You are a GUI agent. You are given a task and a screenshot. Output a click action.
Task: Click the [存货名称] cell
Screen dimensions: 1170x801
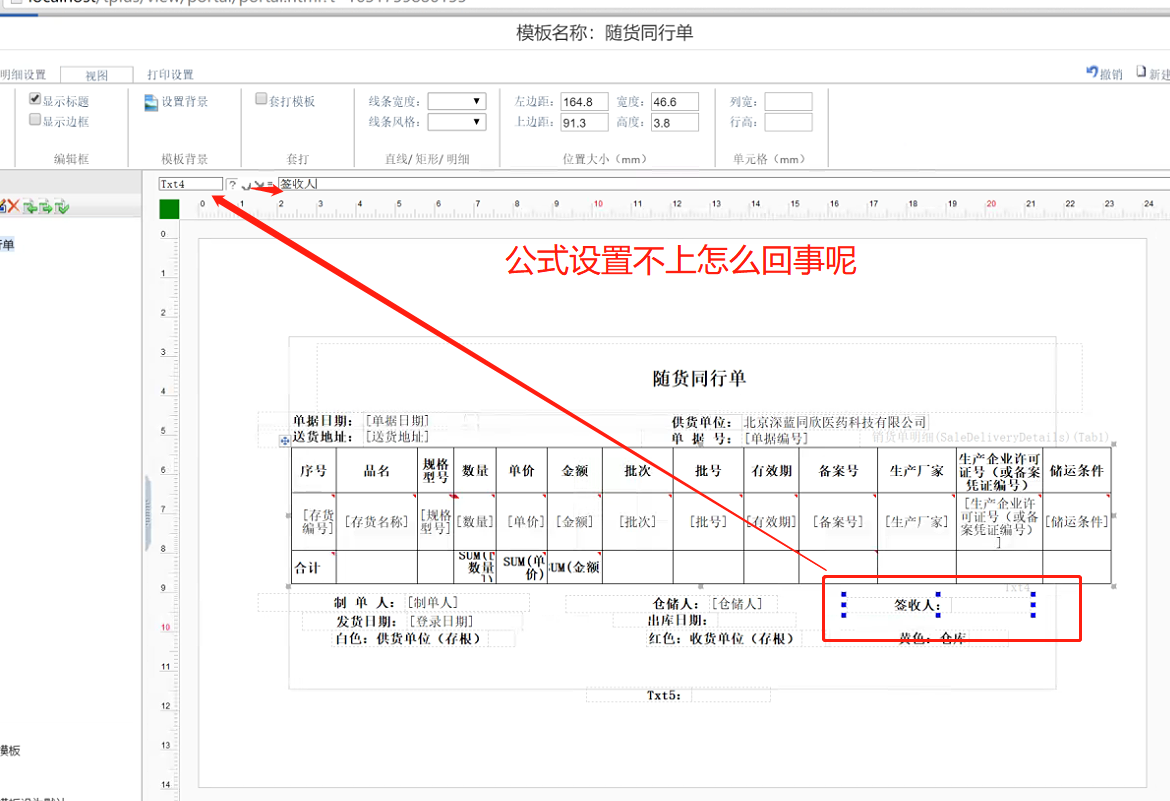pyautogui.click(x=377, y=522)
